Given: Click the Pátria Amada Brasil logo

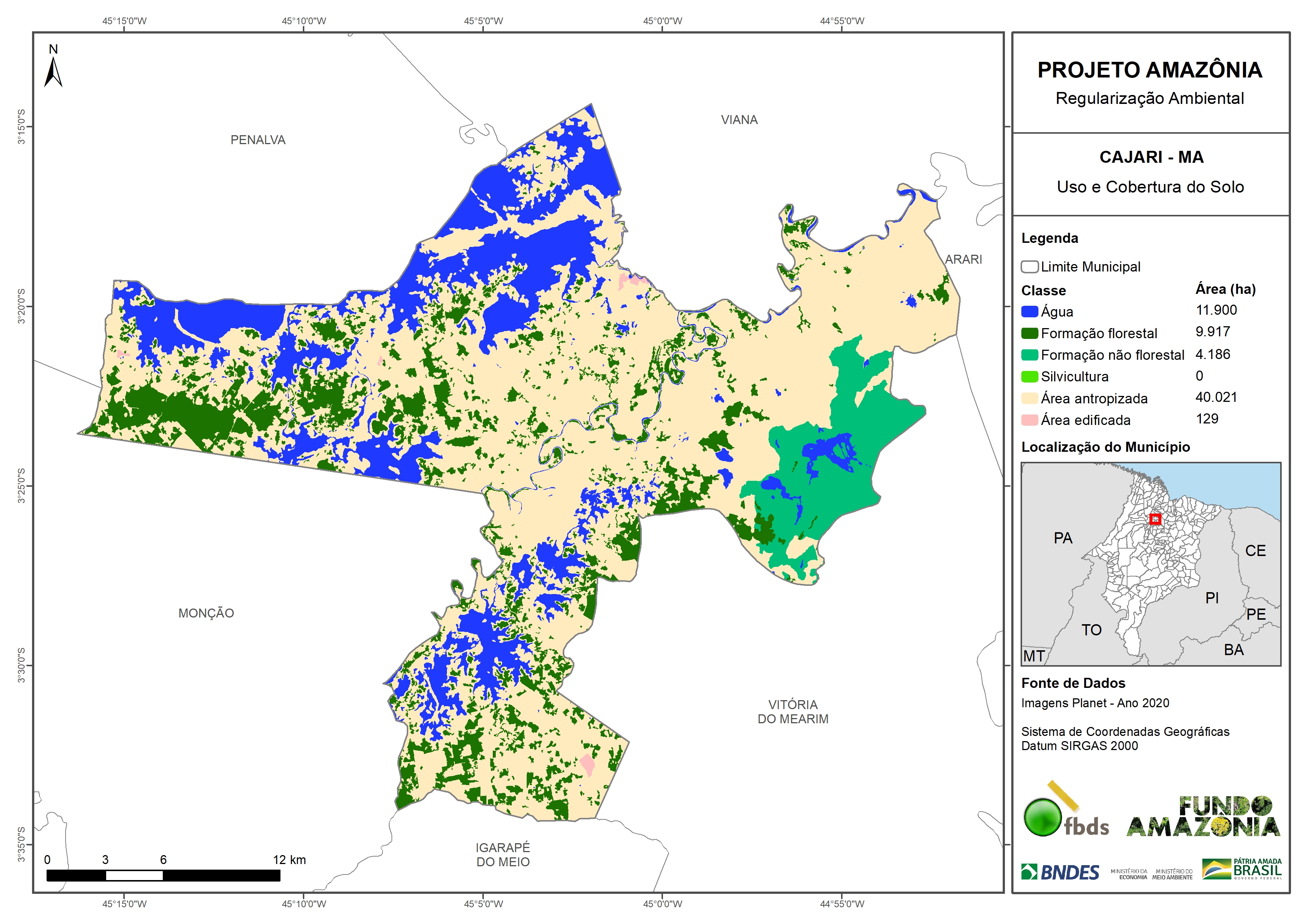Looking at the screenshot, I should (x=1242, y=869).
